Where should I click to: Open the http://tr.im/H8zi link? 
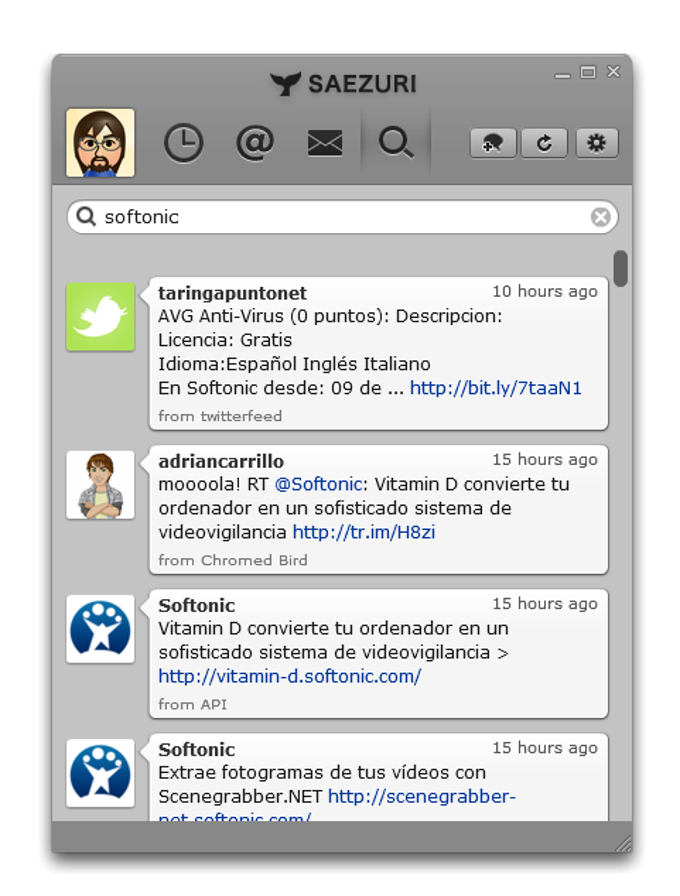[364, 532]
